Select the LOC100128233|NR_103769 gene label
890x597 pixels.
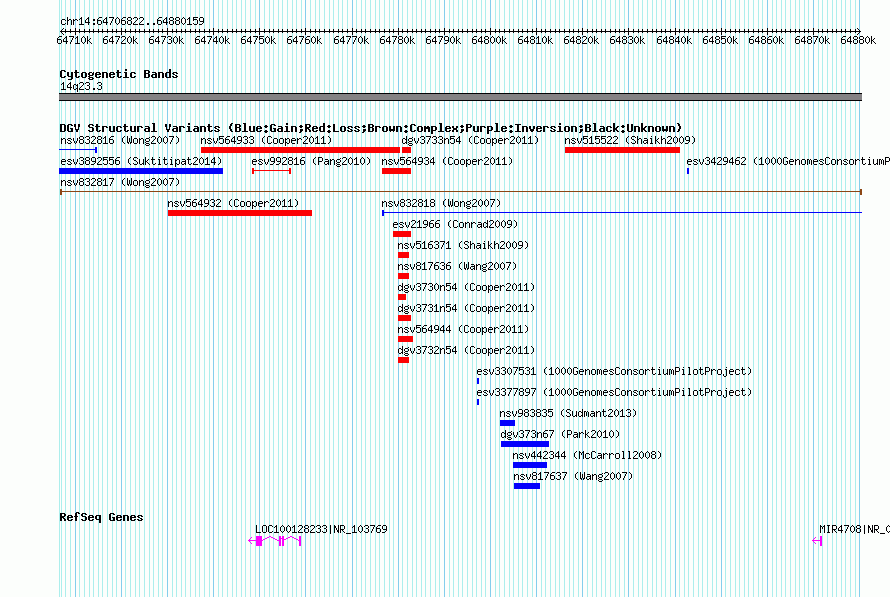point(321,529)
